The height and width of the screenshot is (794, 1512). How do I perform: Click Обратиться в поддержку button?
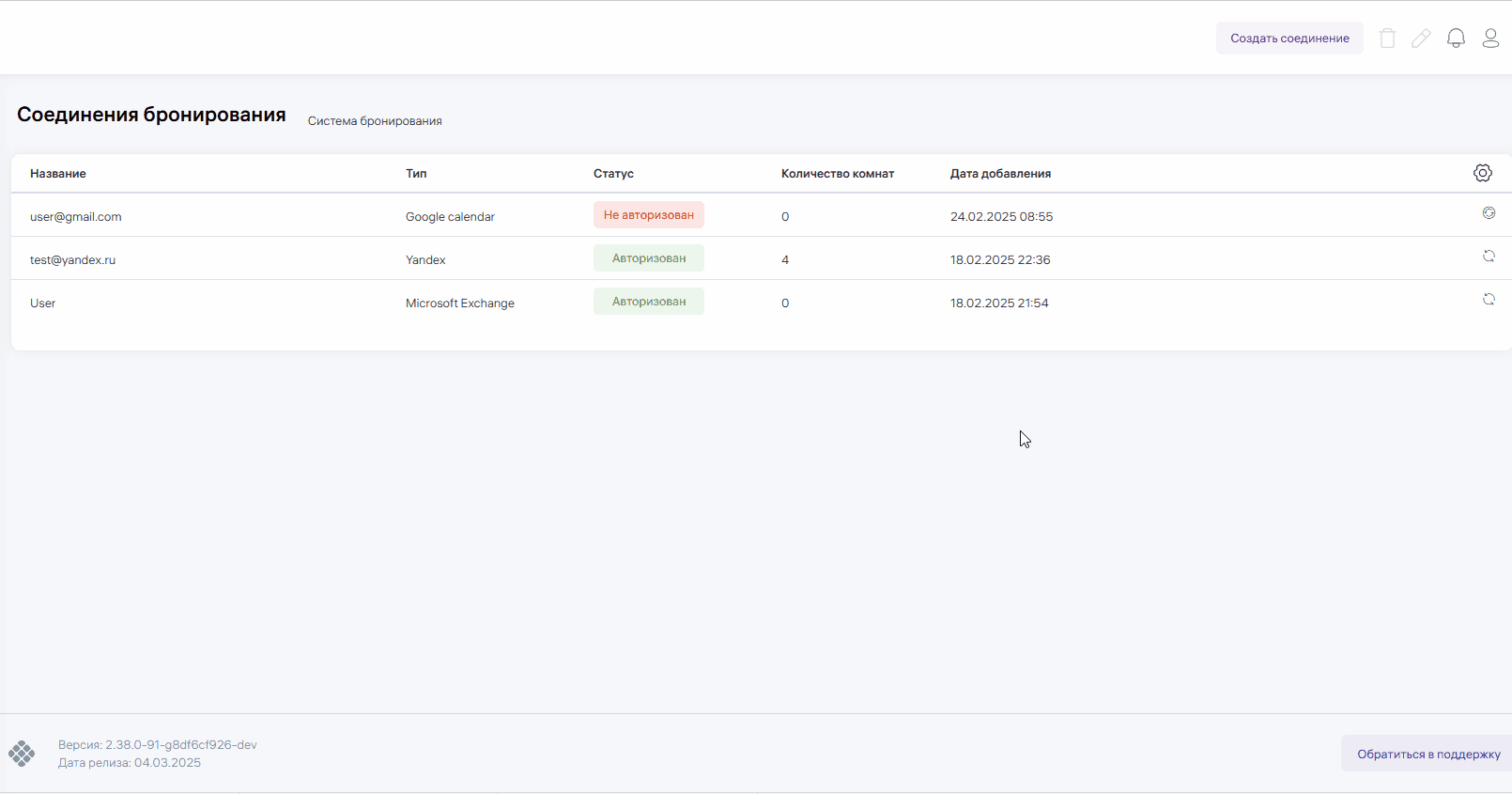click(x=1427, y=754)
